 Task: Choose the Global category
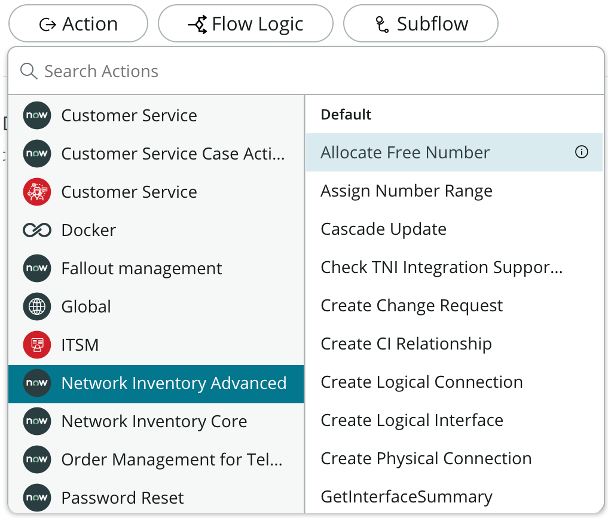pyautogui.click(x=156, y=306)
